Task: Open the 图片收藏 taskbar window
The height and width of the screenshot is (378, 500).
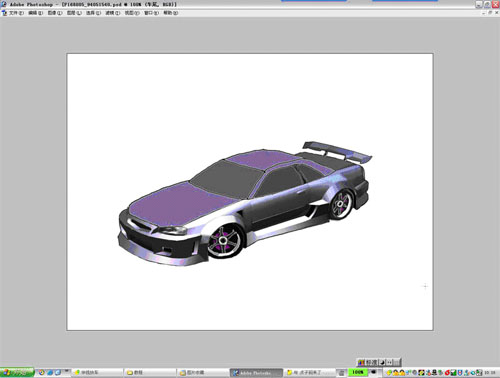Action: click(x=203, y=373)
